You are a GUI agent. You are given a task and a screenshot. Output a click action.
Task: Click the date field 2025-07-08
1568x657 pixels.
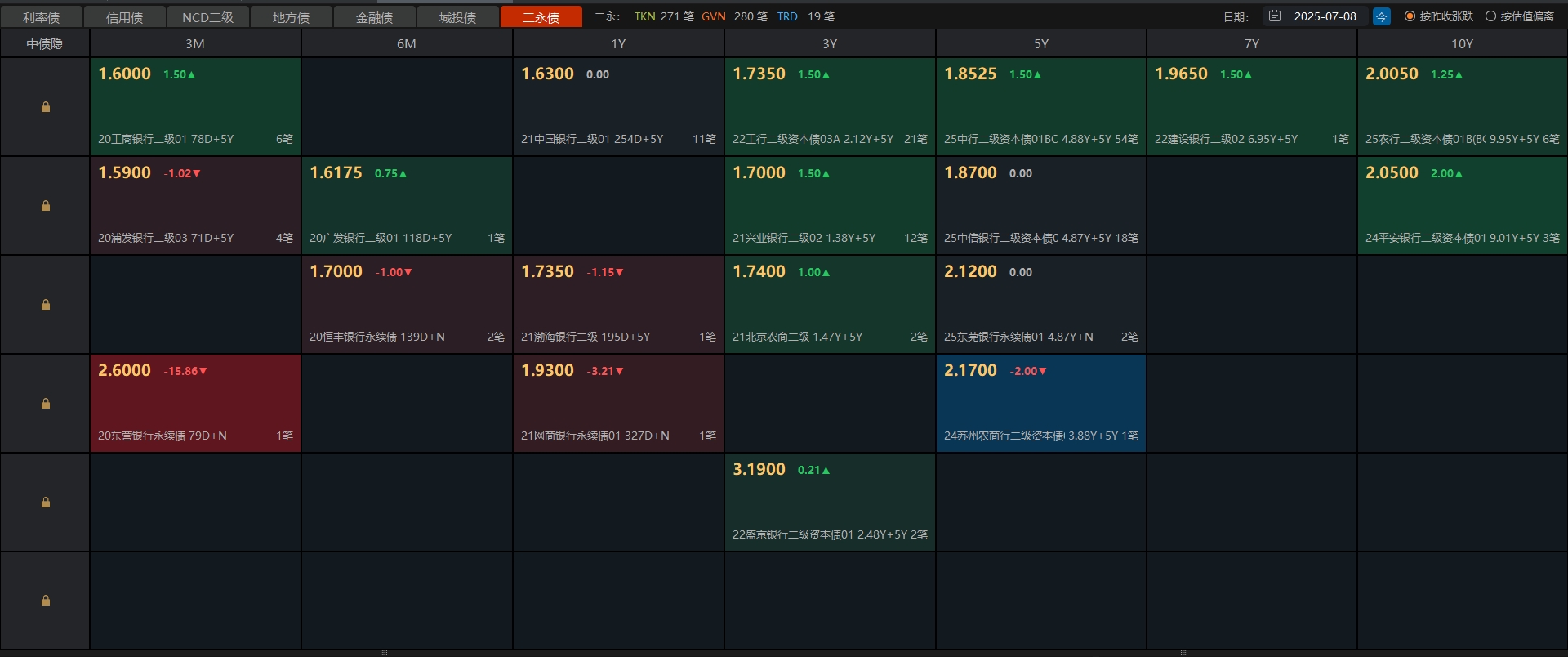click(x=1325, y=16)
